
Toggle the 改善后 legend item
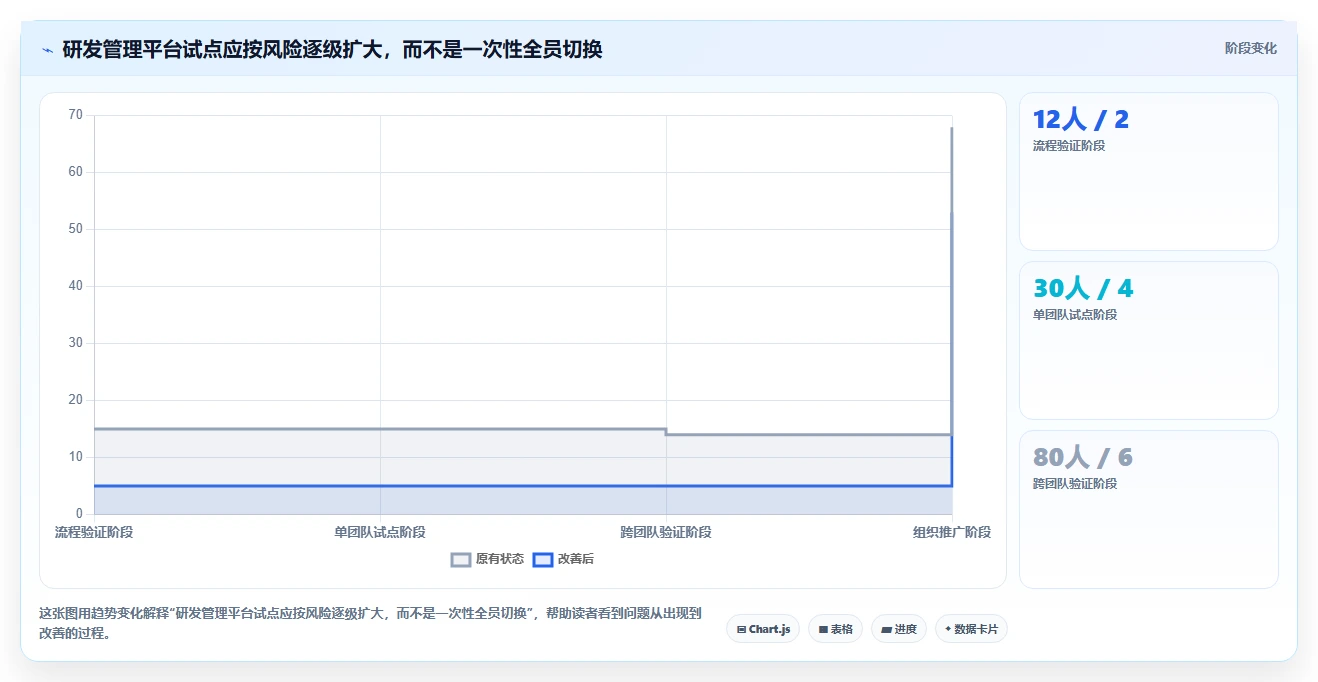pyautogui.click(x=563, y=559)
